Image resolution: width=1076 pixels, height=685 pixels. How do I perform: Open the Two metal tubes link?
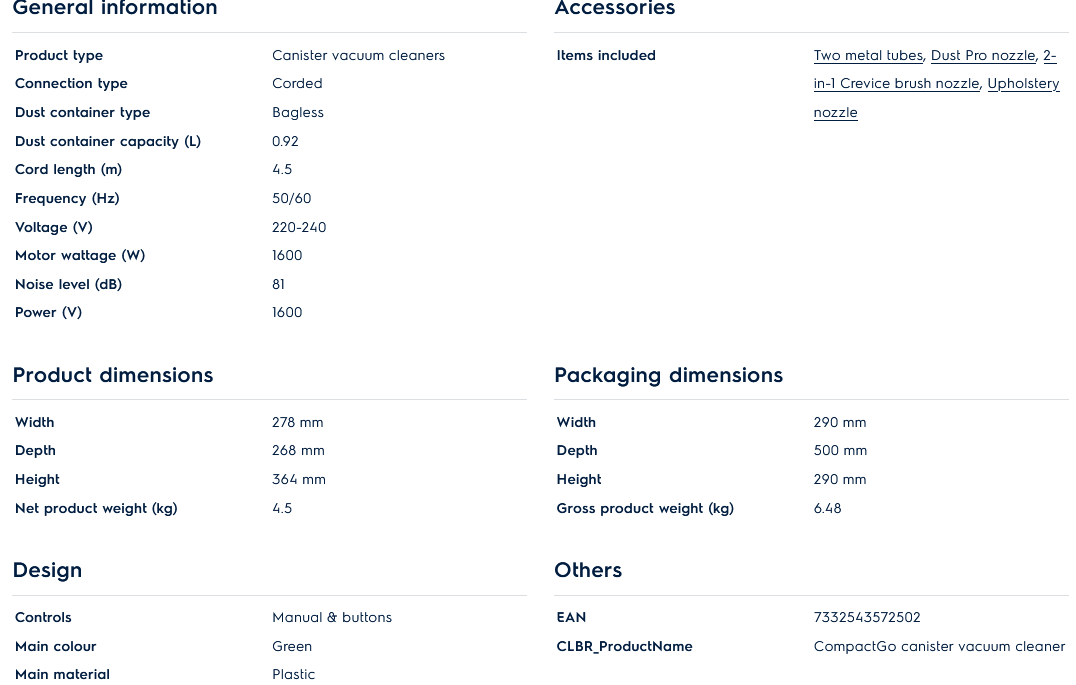pyautogui.click(x=867, y=56)
